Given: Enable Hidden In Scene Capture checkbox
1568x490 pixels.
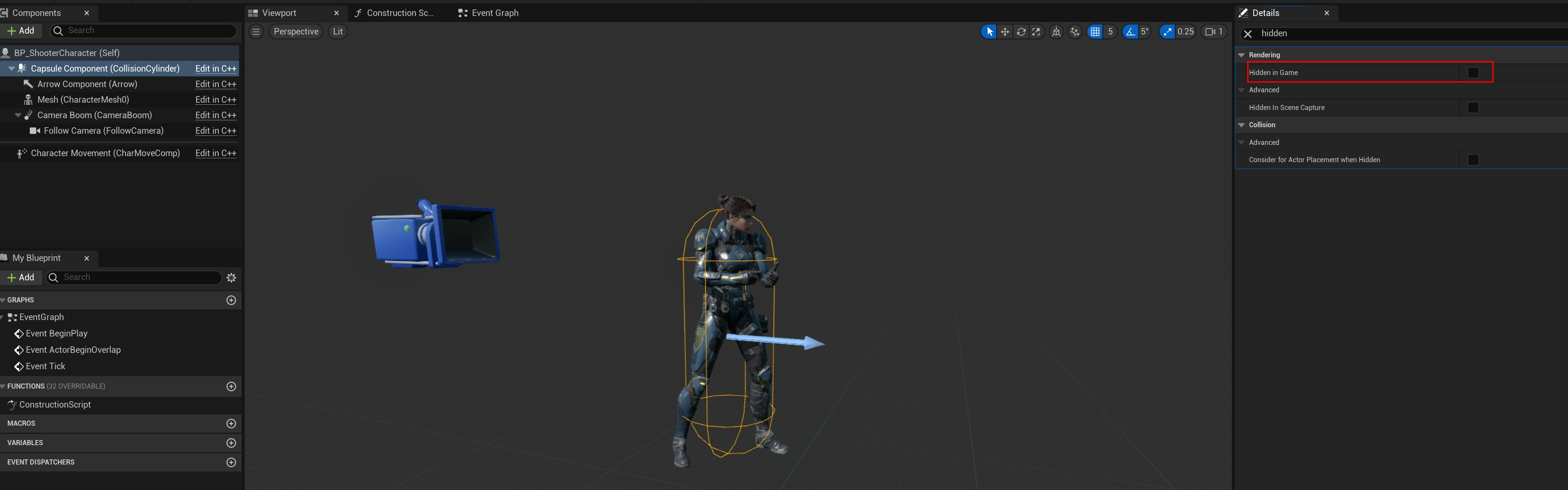Looking at the screenshot, I should [x=1473, y=108].
